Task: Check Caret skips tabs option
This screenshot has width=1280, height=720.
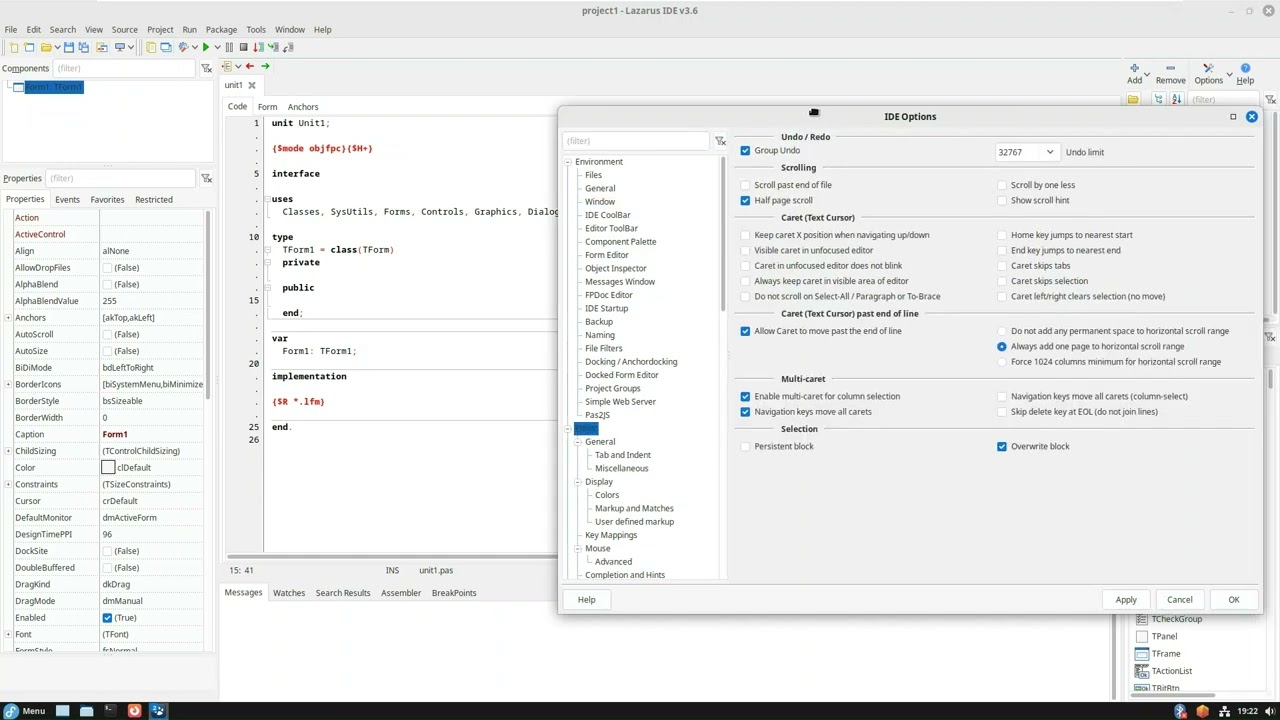Action: [1001, 266]
